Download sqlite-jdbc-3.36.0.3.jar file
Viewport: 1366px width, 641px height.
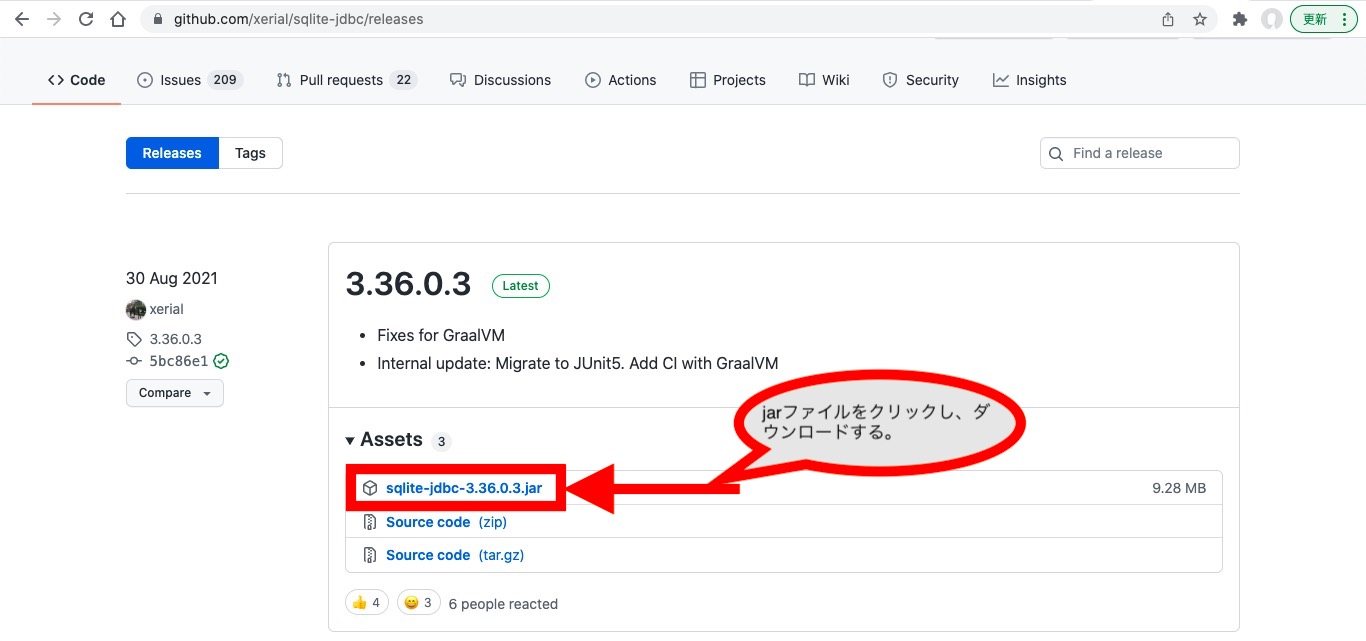(x=463, y=488)
